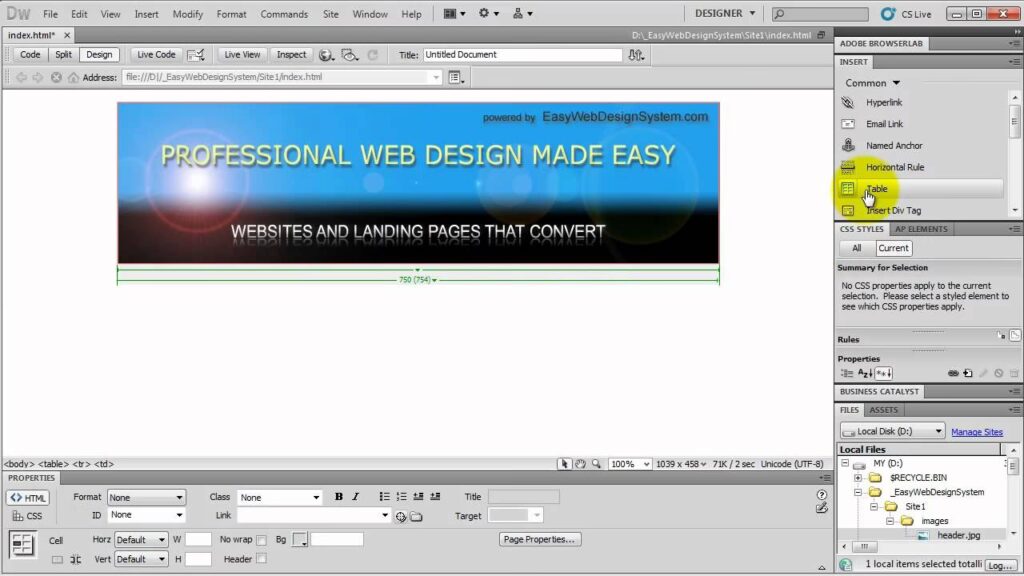Expand the Local Disk (D:) site dropdown
1024x576 pixels.
pyautogui.click(x=892, y=431)
